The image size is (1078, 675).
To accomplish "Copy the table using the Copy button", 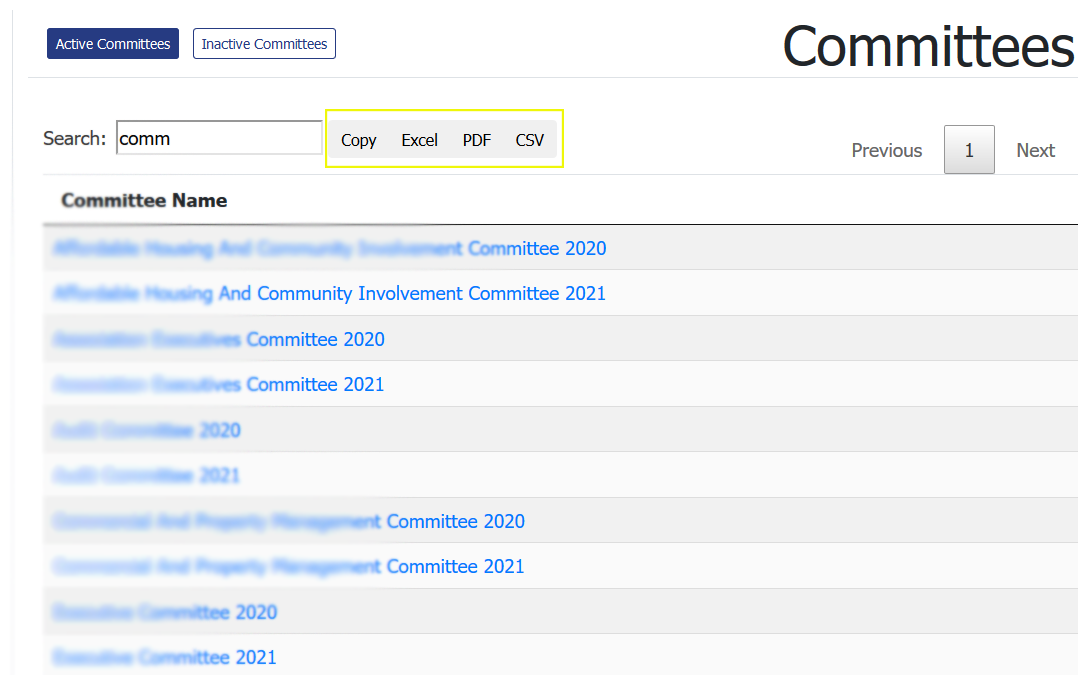I will point(358,140).
